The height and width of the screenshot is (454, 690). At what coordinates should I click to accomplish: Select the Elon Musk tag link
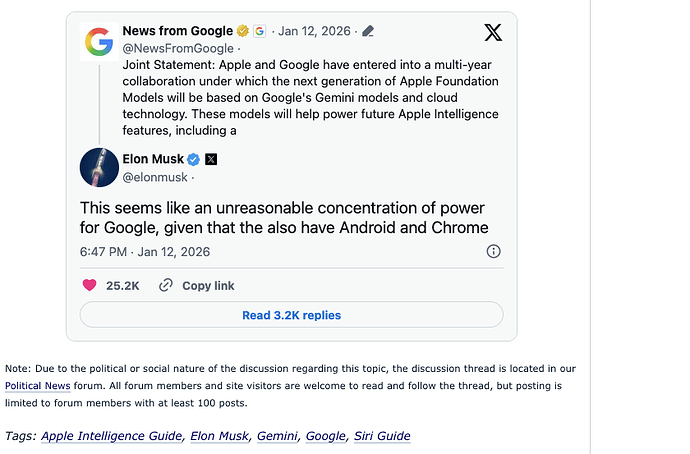219,436
